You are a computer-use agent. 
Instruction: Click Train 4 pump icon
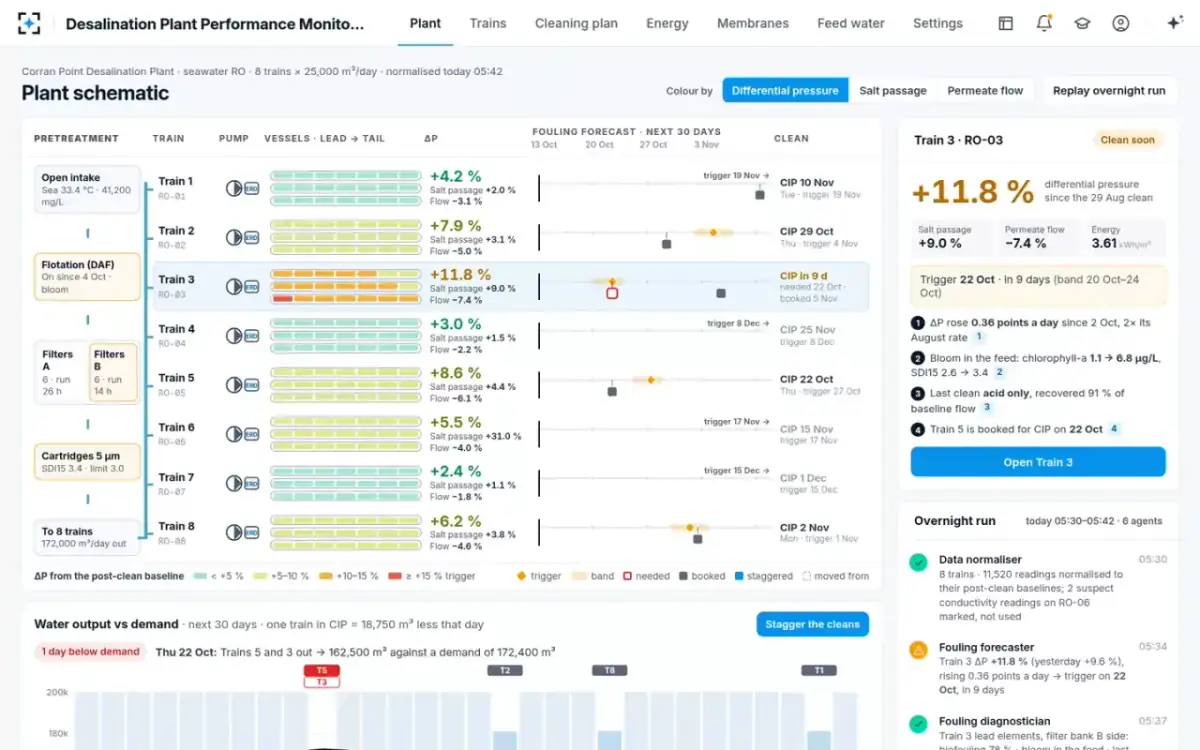click(x=233, y=335)
